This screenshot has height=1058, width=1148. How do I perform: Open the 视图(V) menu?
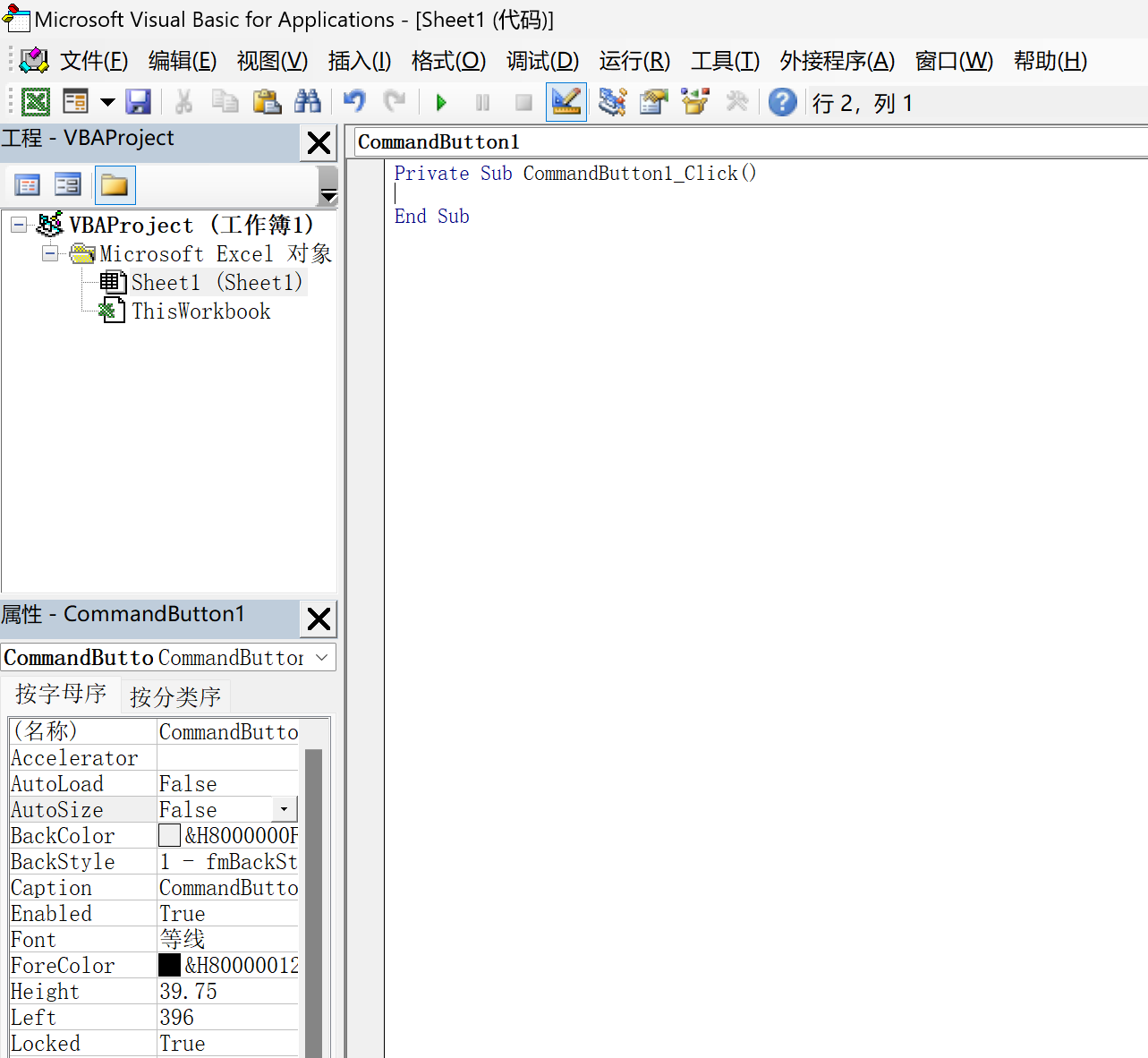272,61
